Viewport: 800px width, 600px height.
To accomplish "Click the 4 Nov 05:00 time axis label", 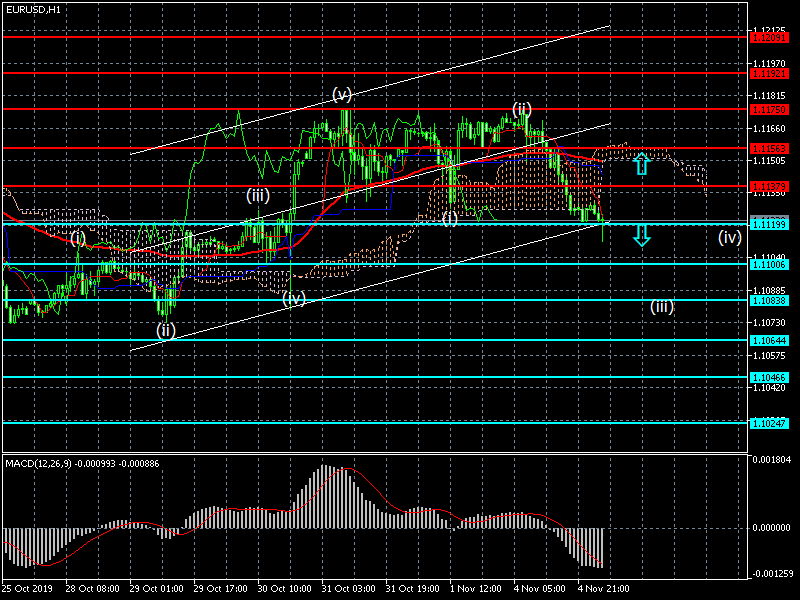I will pos(539,588).
